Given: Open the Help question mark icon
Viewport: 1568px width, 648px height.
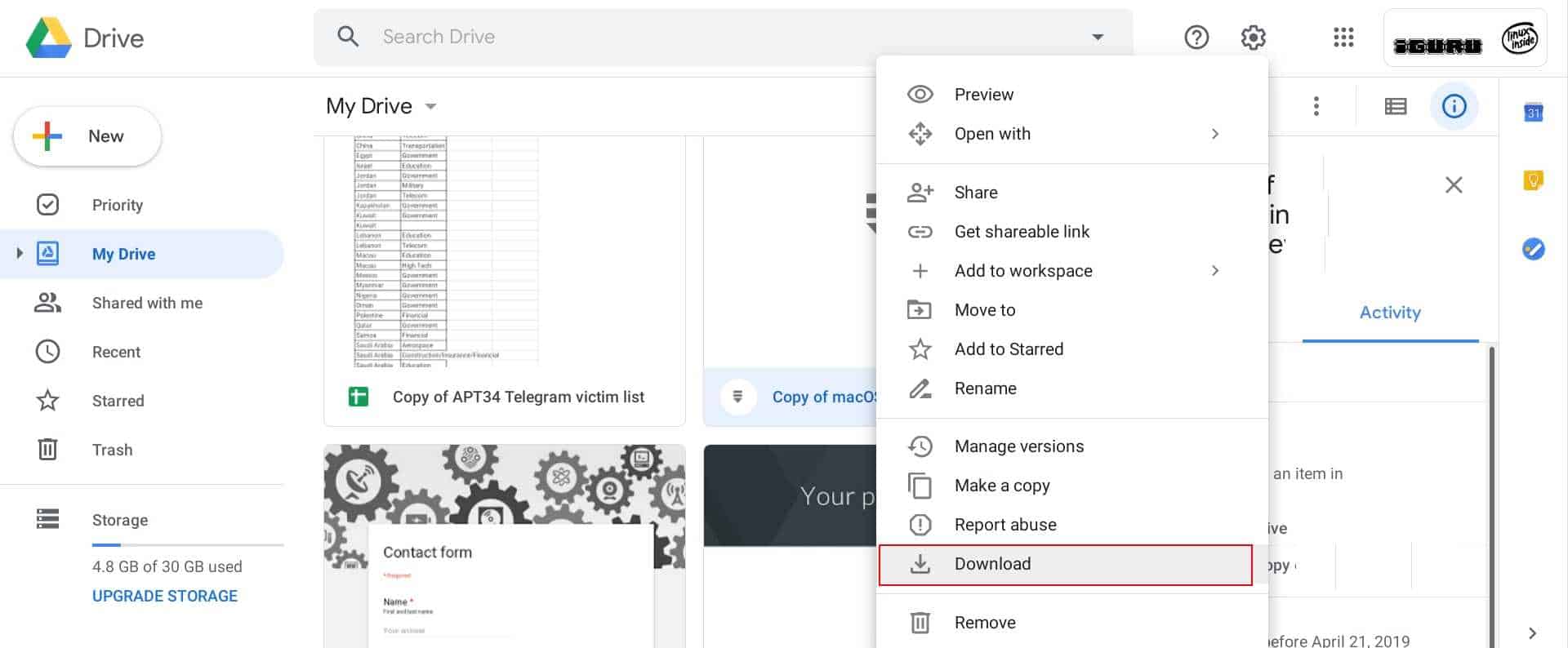Looking at the screenshot, I should 1196,37.
